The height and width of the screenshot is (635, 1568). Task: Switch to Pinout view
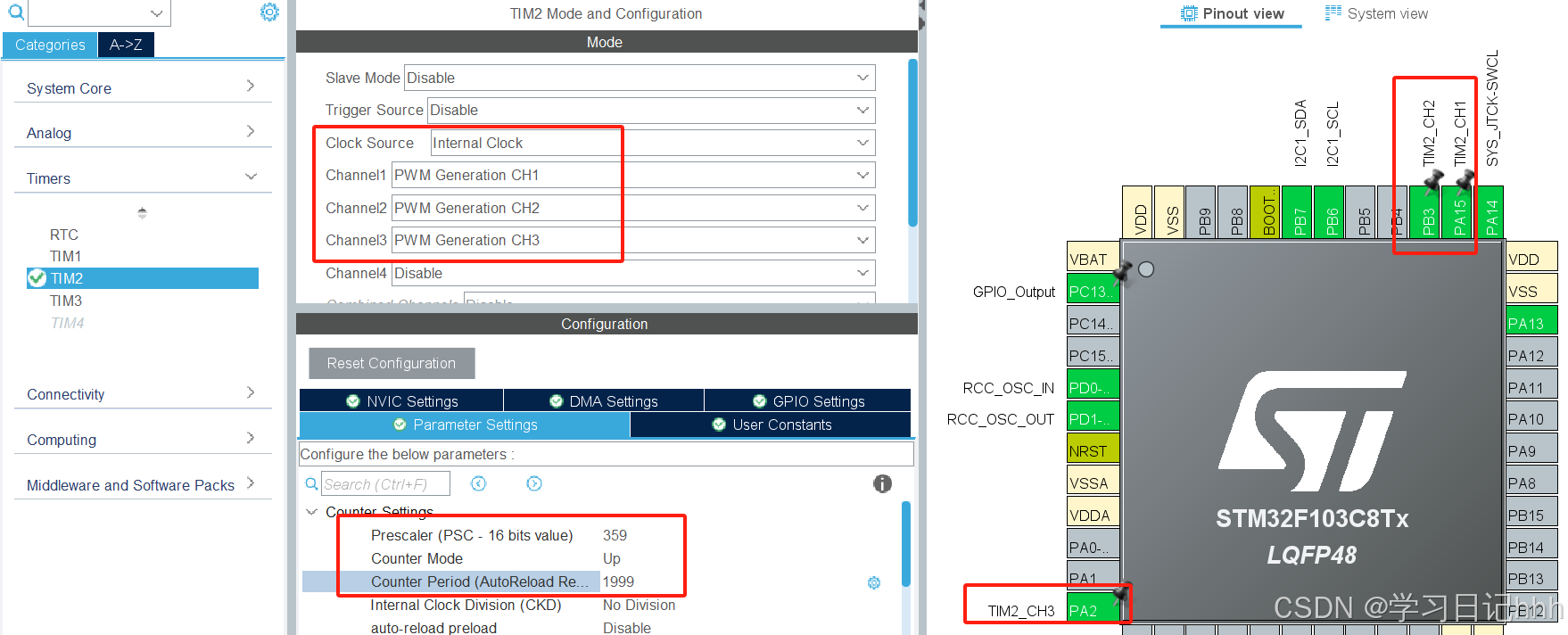1232,13
